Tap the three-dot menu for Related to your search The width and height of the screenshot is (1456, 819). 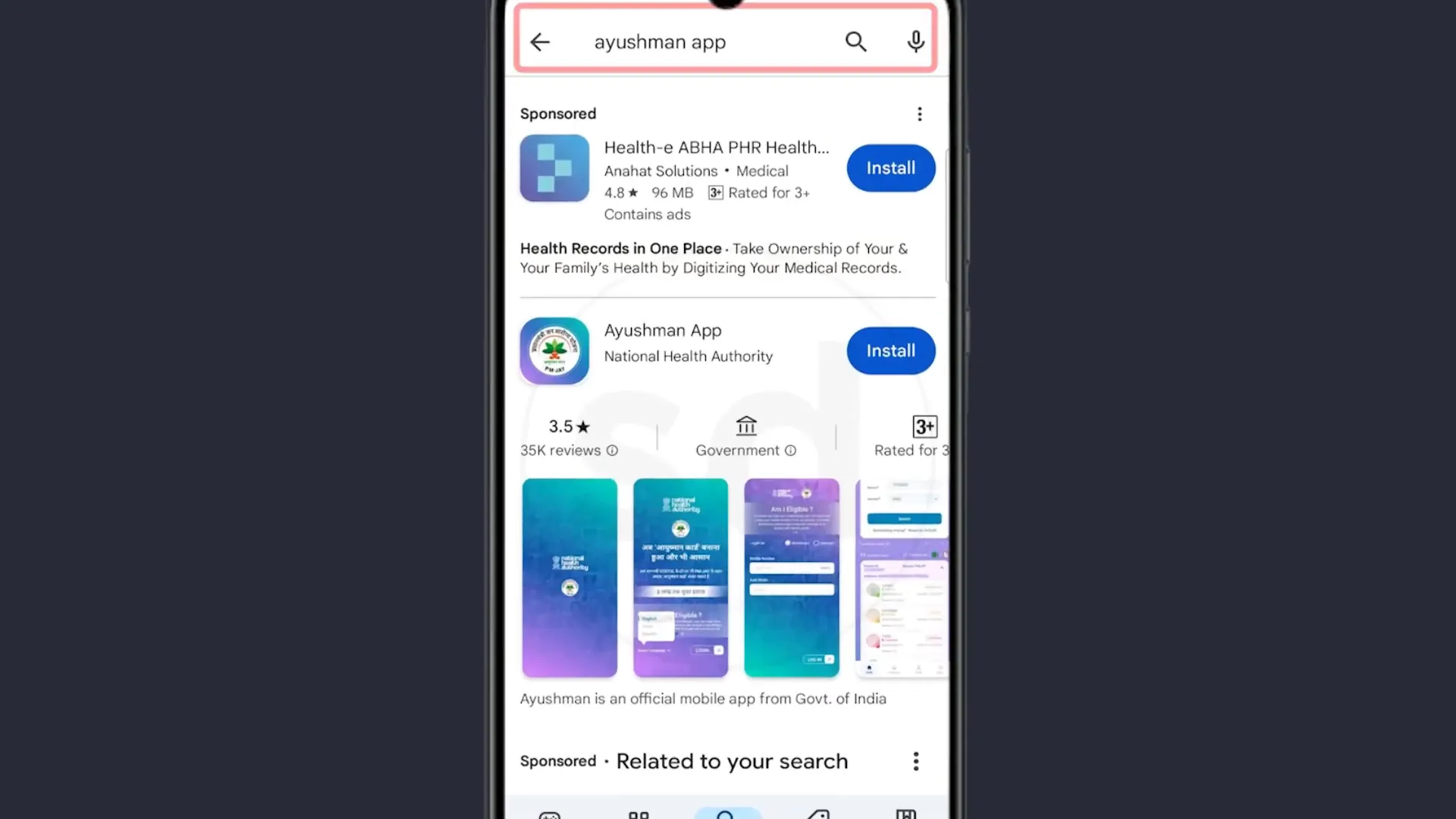tap(916, 761)
